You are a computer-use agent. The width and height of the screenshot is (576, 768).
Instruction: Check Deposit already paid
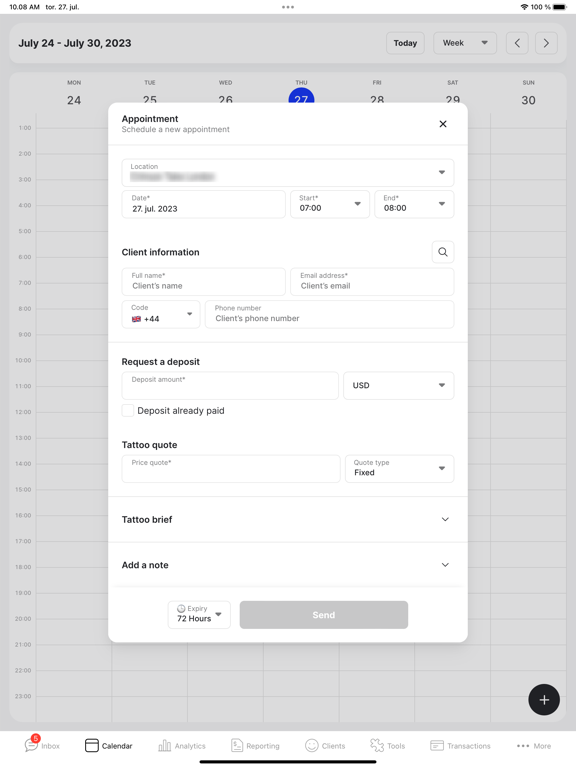(x=128, y=410)
